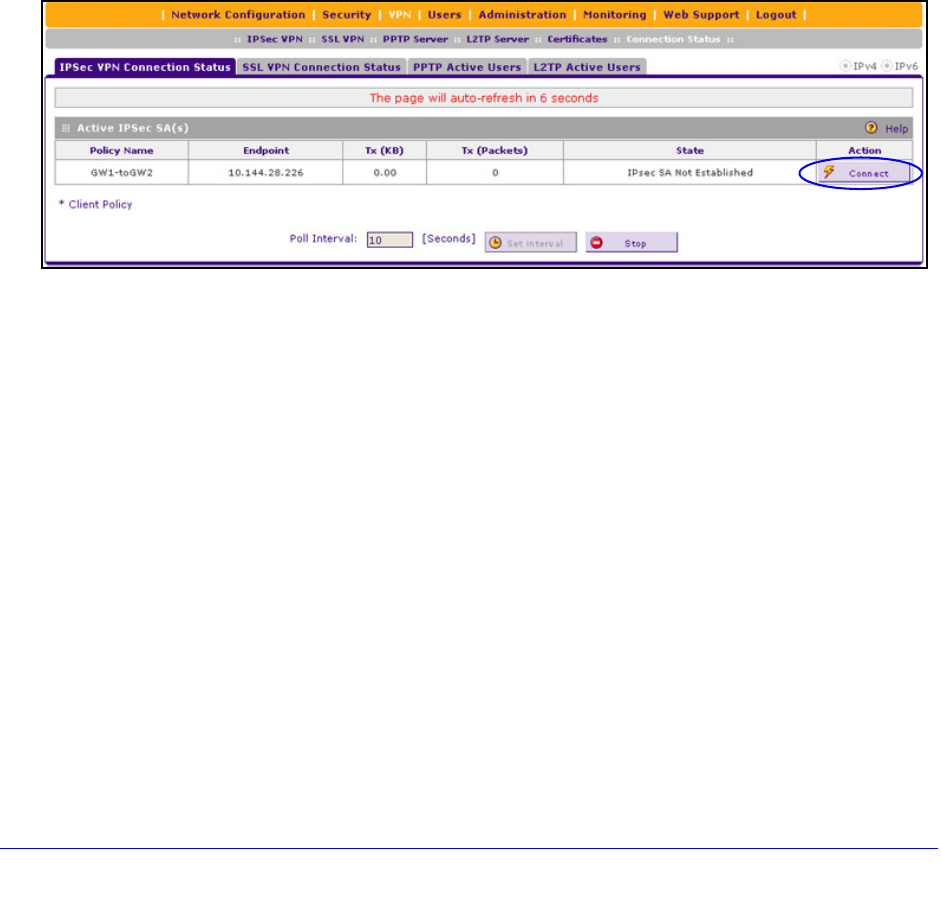Image resolution: width=941 pixels, height=916 pixels.
Task: Open the Users menu
Action: coord(444,14)
